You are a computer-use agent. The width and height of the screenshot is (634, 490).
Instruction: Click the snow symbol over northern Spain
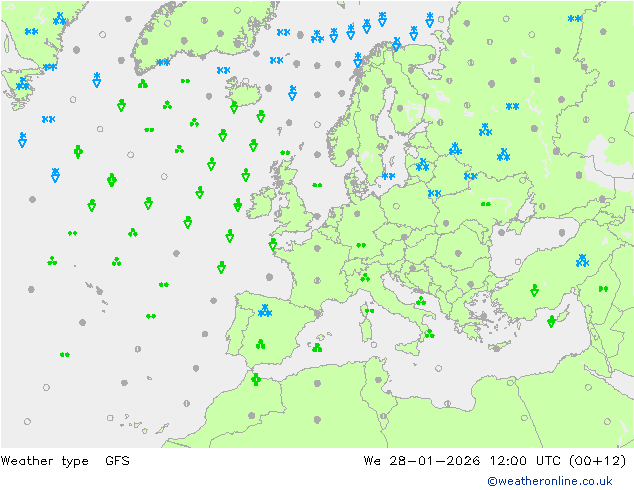click(265, 310)
